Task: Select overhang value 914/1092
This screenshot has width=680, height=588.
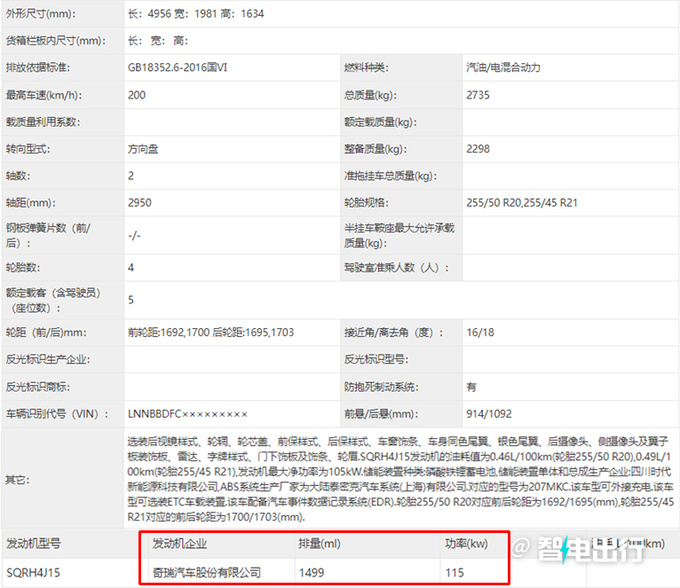Action: point(489,414)
